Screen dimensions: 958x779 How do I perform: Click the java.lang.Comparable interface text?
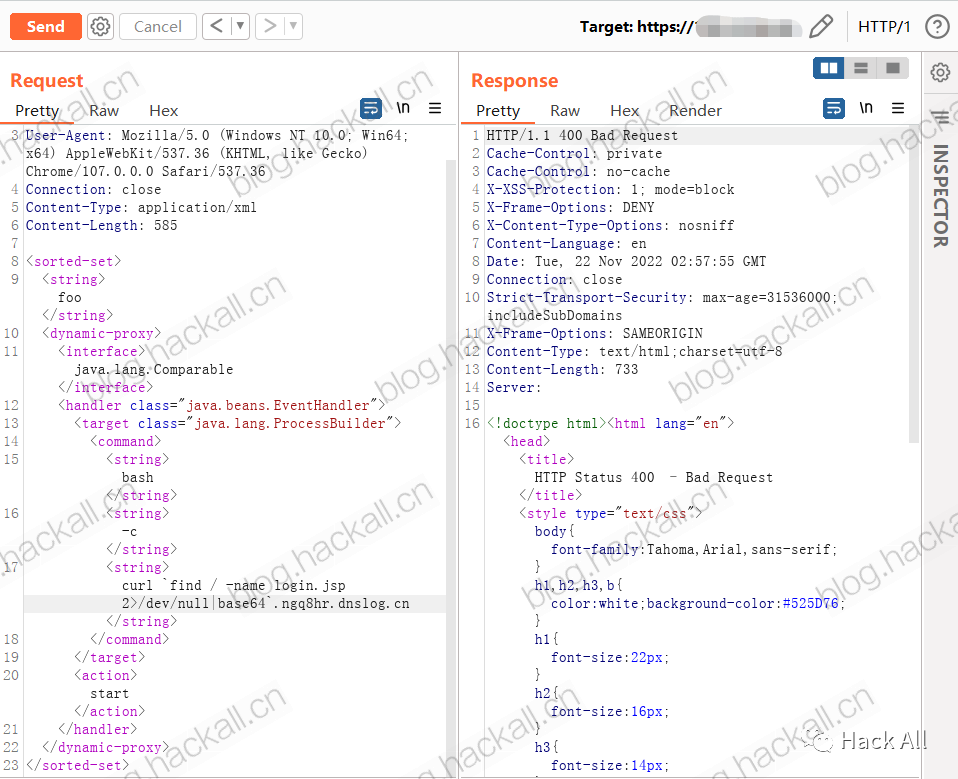(x=154, y=370)
